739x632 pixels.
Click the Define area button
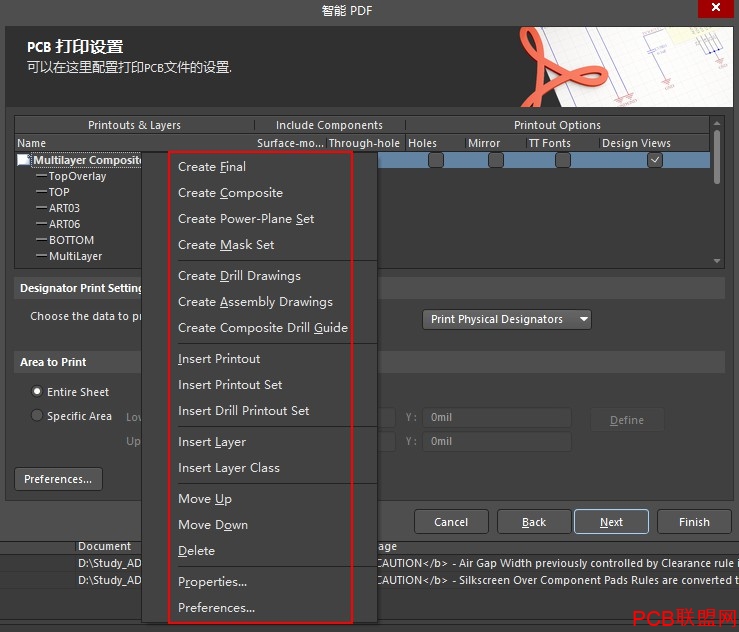(x=627, y=419)
